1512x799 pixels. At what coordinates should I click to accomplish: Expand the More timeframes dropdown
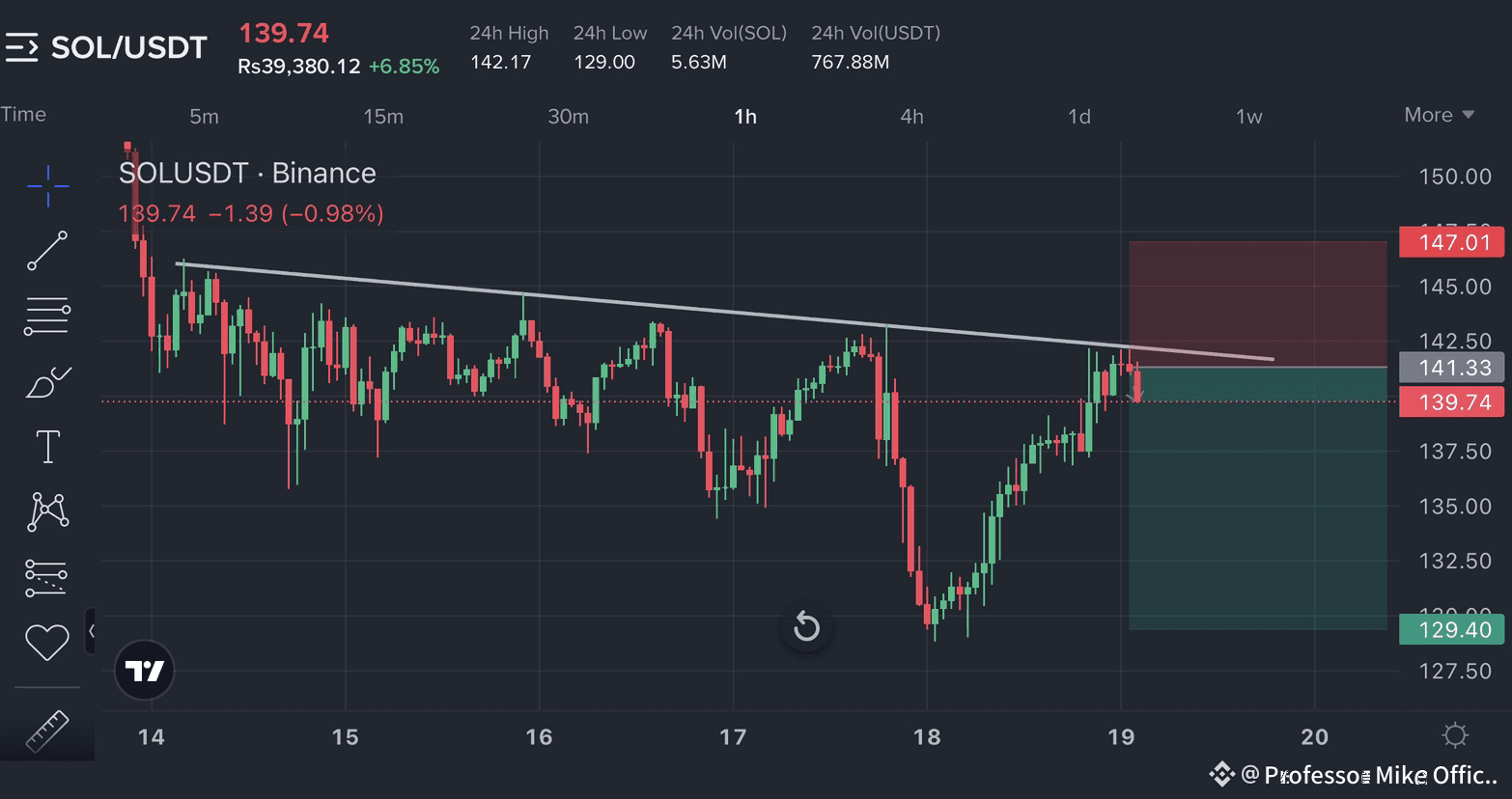click(1440, 115)
